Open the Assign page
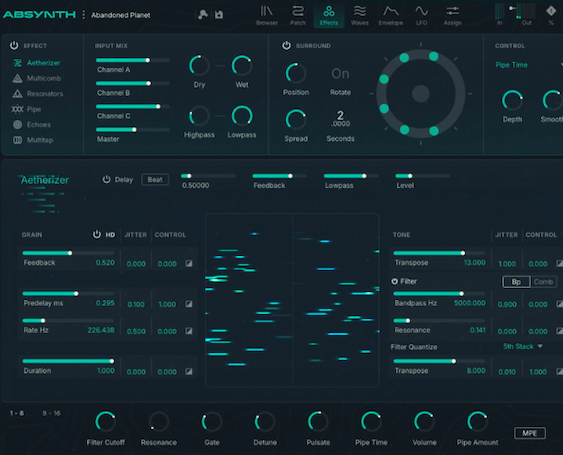The width and height of the screenshot is (563, 455). [x=452, y=15]
